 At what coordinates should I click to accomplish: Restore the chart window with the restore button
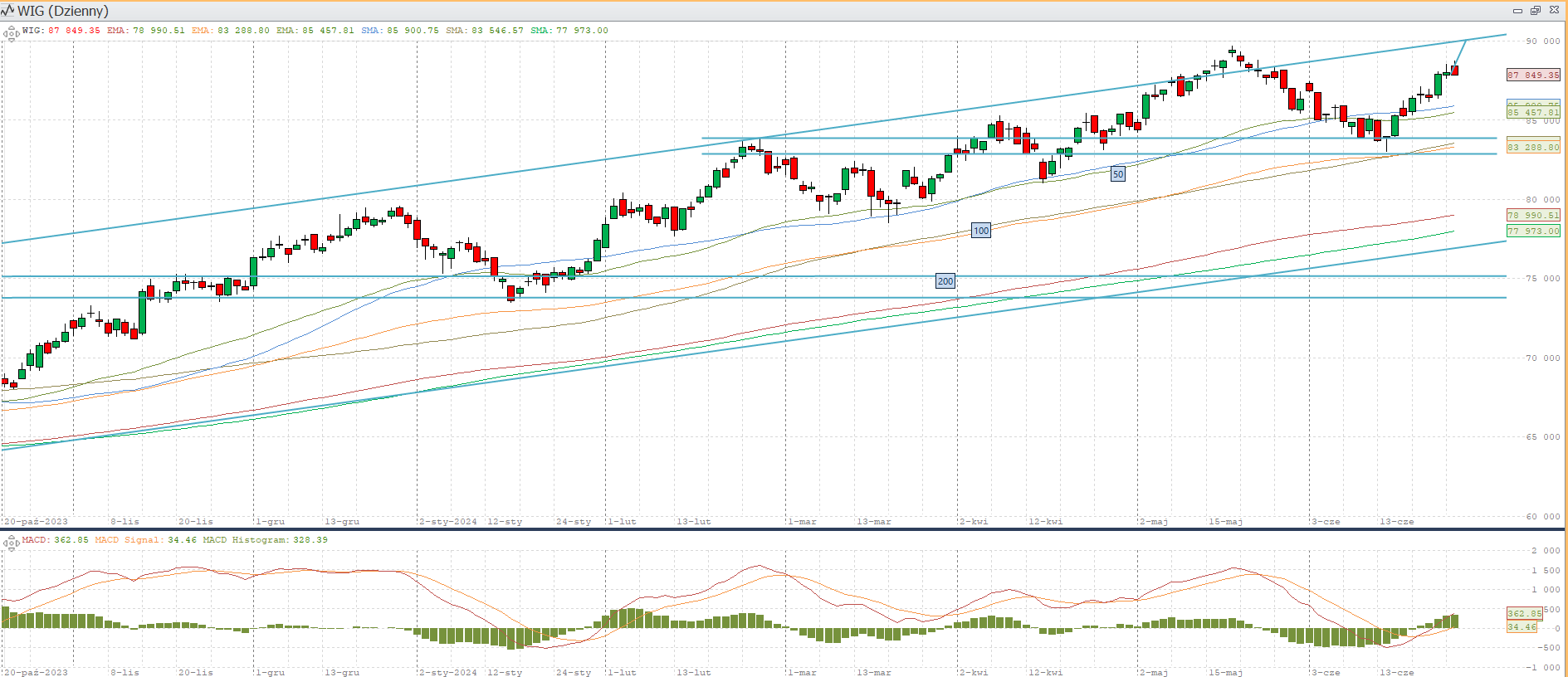tap(1536, 11)
